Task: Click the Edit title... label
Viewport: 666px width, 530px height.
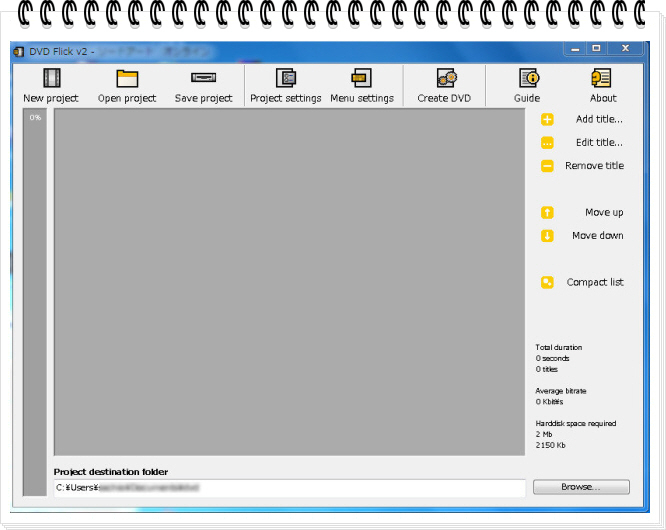Action: pos(599,142)
